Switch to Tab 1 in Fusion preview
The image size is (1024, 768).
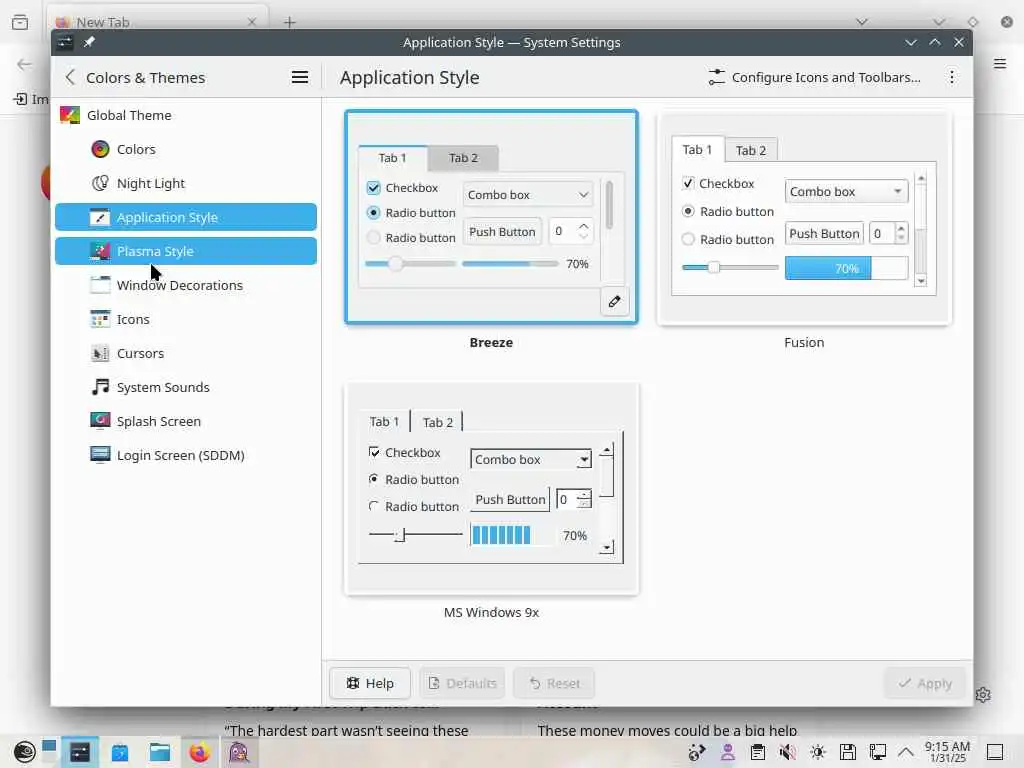(697, 150)
